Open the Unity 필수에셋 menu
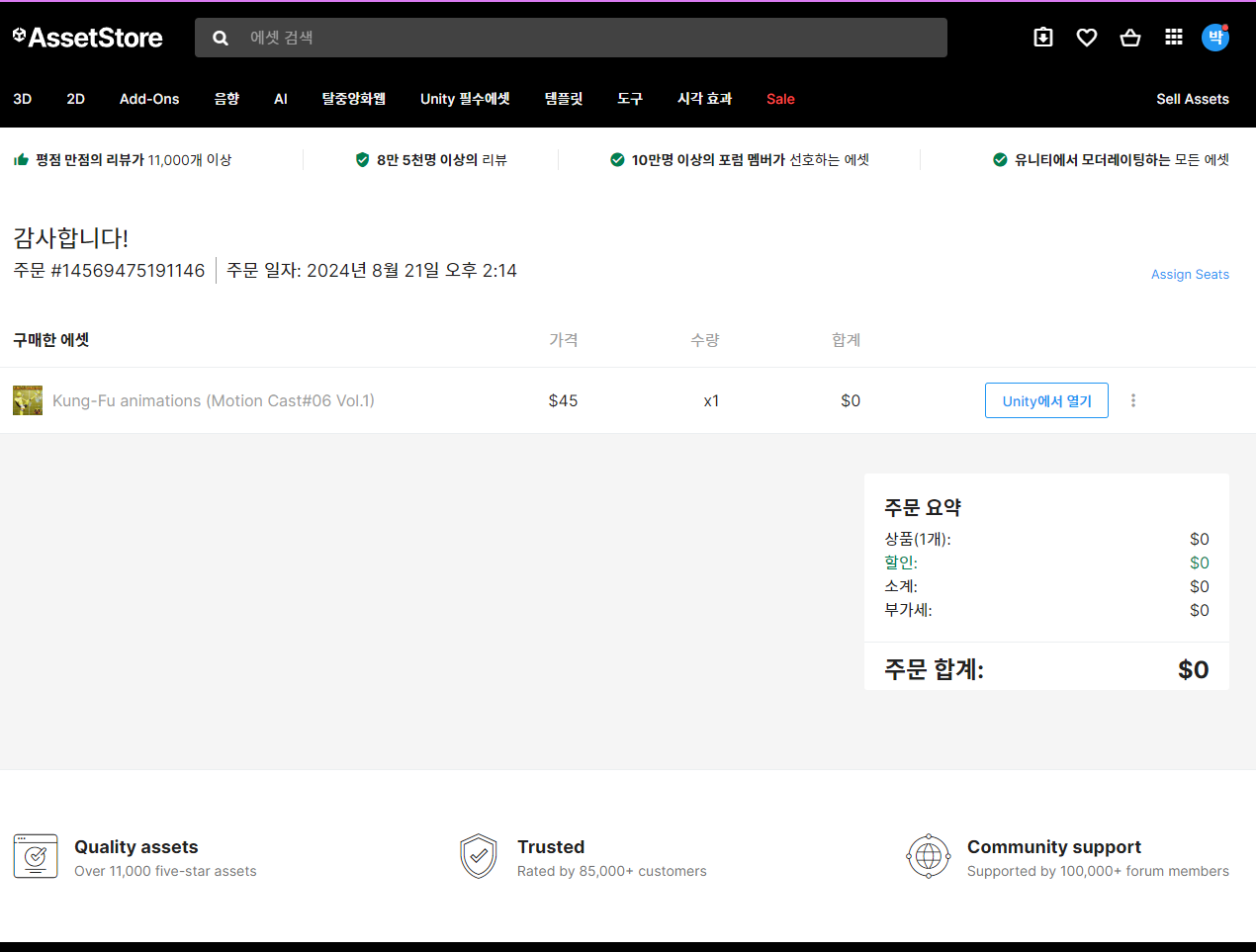The height and width of the screenshot is (952, 1256). coord(465,99)
